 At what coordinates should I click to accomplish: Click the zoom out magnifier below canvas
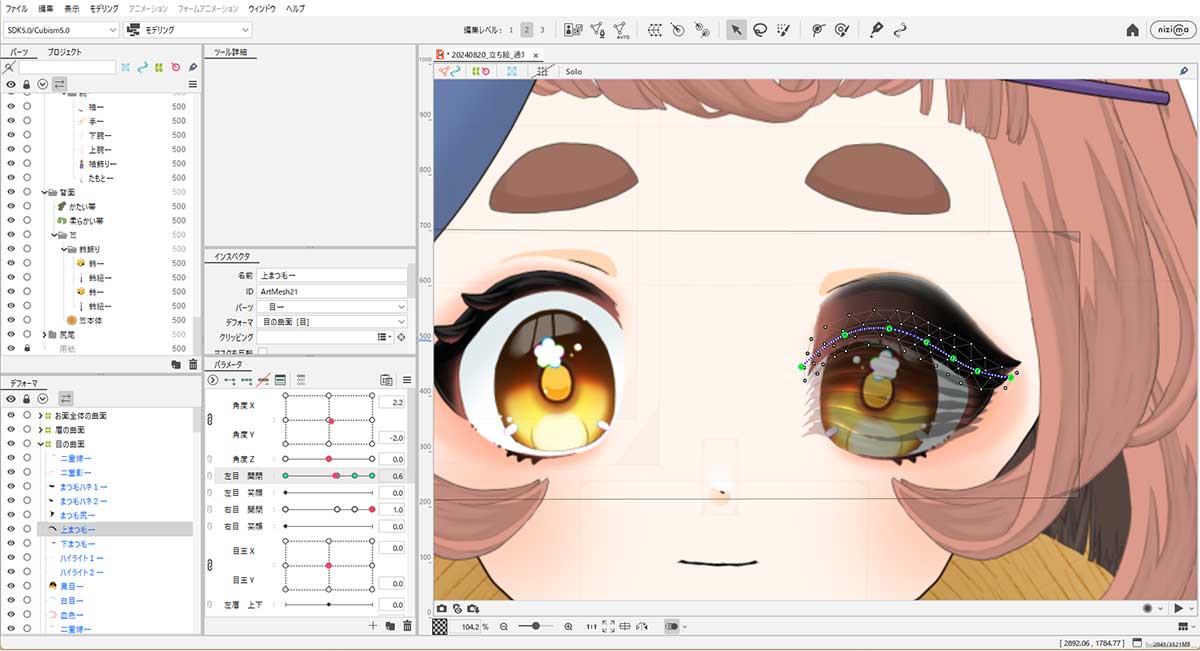point(504,626)
